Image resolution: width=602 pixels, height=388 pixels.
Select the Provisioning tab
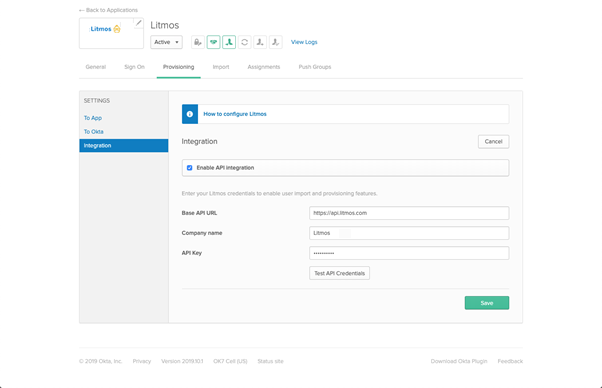click(179, 67)
